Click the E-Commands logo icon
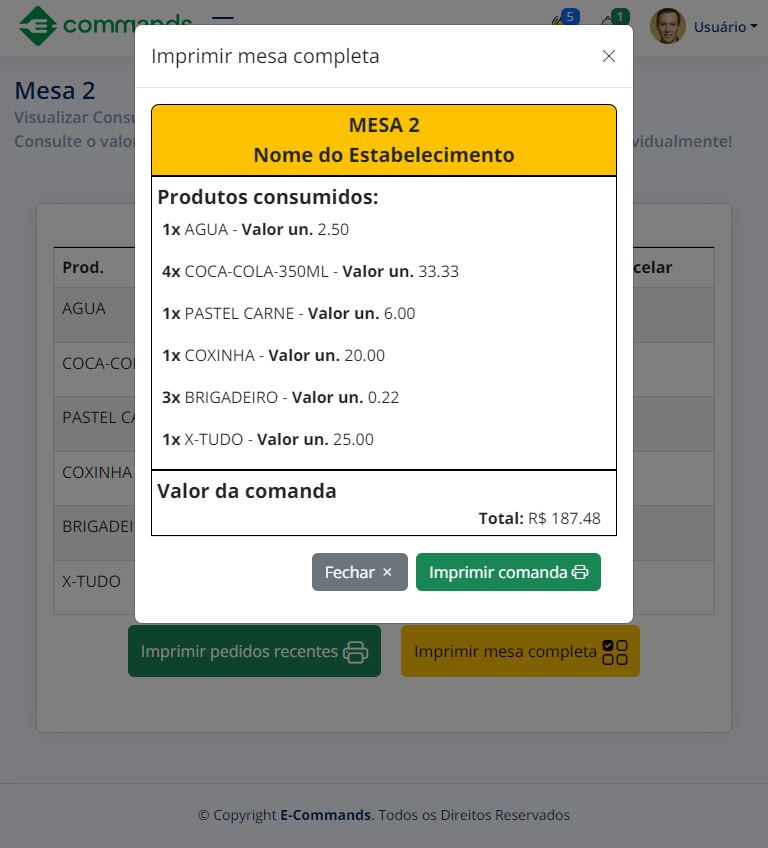Image resolution: width=768 pixels, height=848 pixels. click(38, 26)
